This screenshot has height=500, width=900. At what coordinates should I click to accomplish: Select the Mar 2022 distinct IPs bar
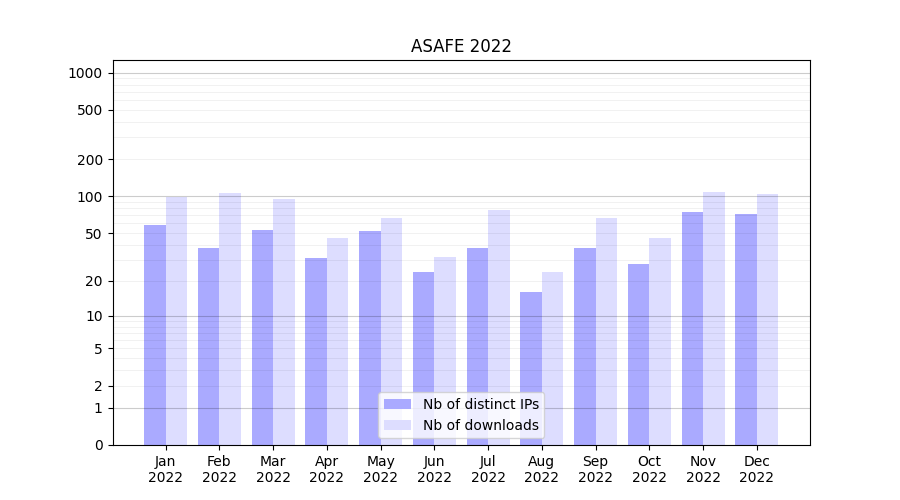(262, 337)
